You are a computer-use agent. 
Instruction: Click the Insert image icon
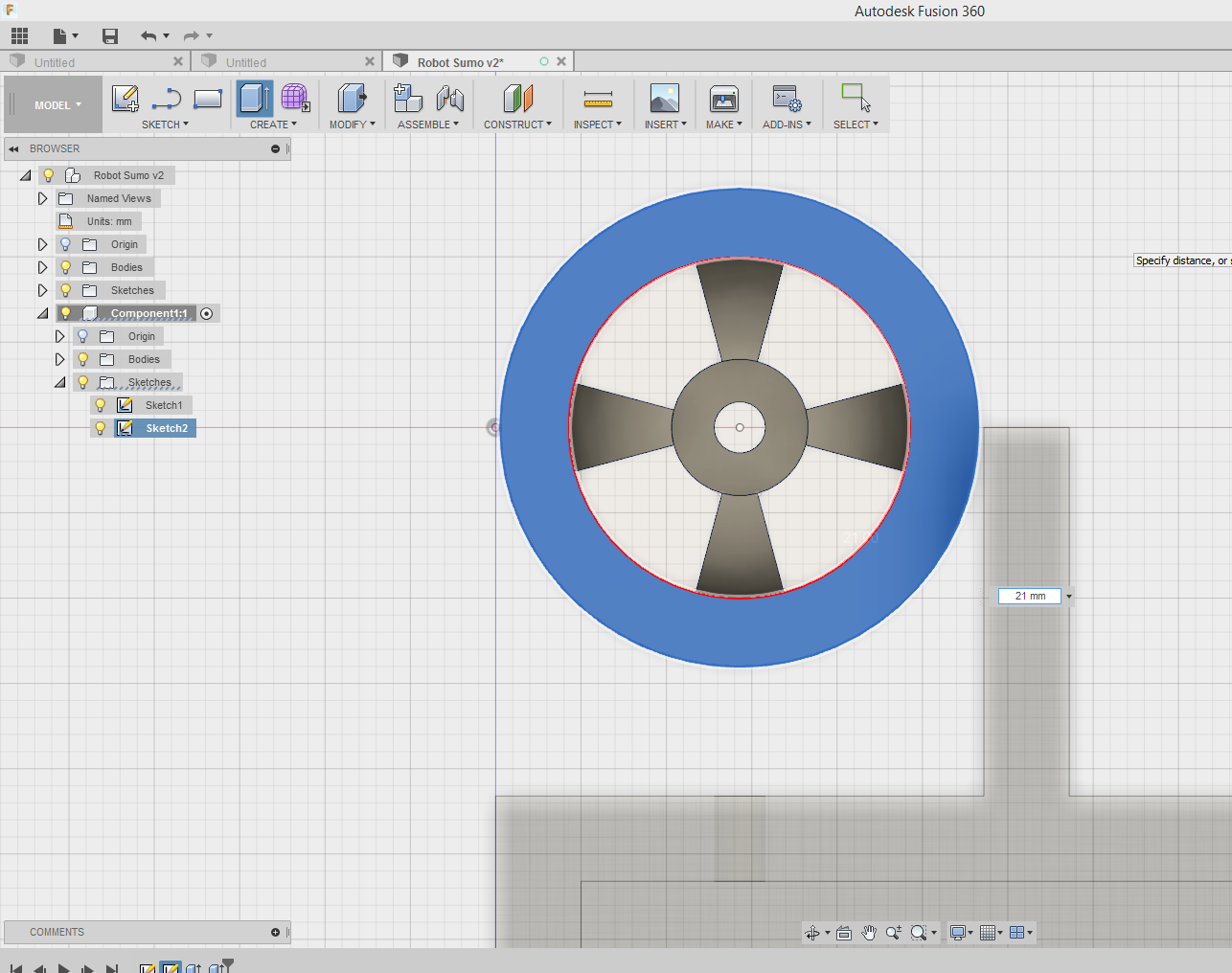pyautogui.click(x=664, y=99)
